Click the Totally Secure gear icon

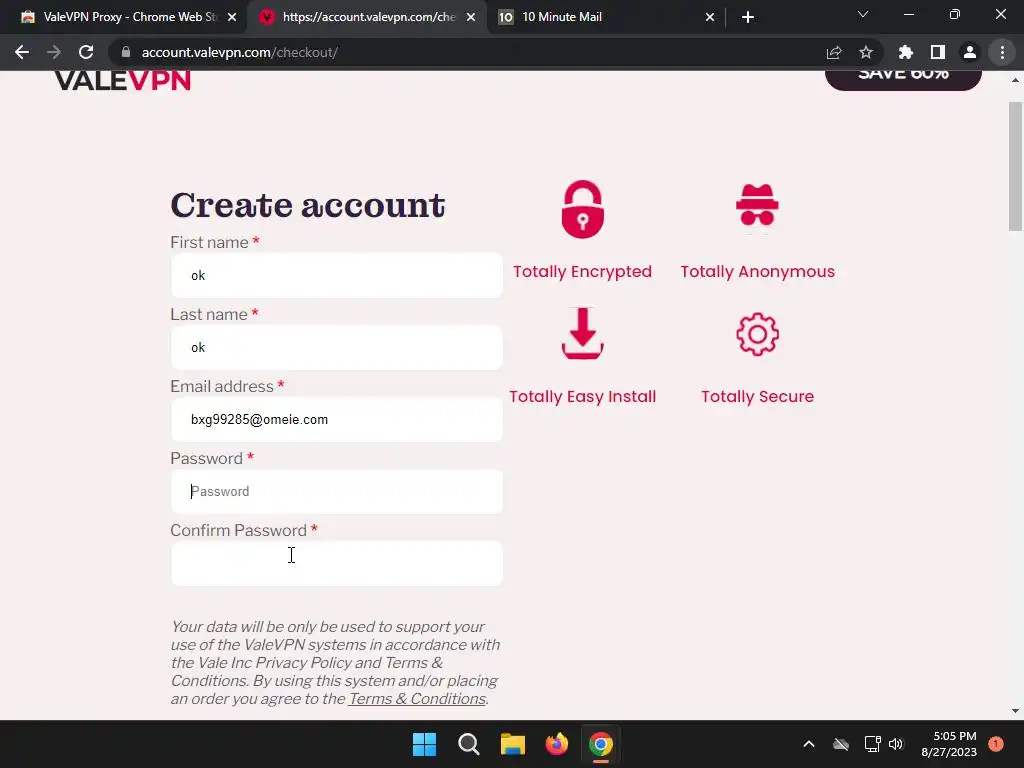coord(758,334)
